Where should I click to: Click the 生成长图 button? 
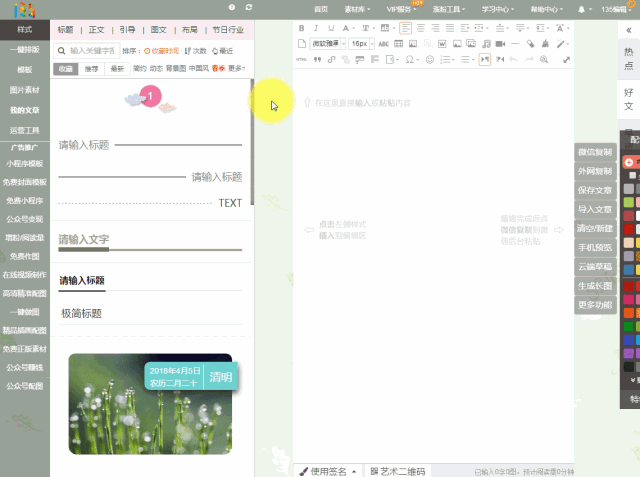595,286
